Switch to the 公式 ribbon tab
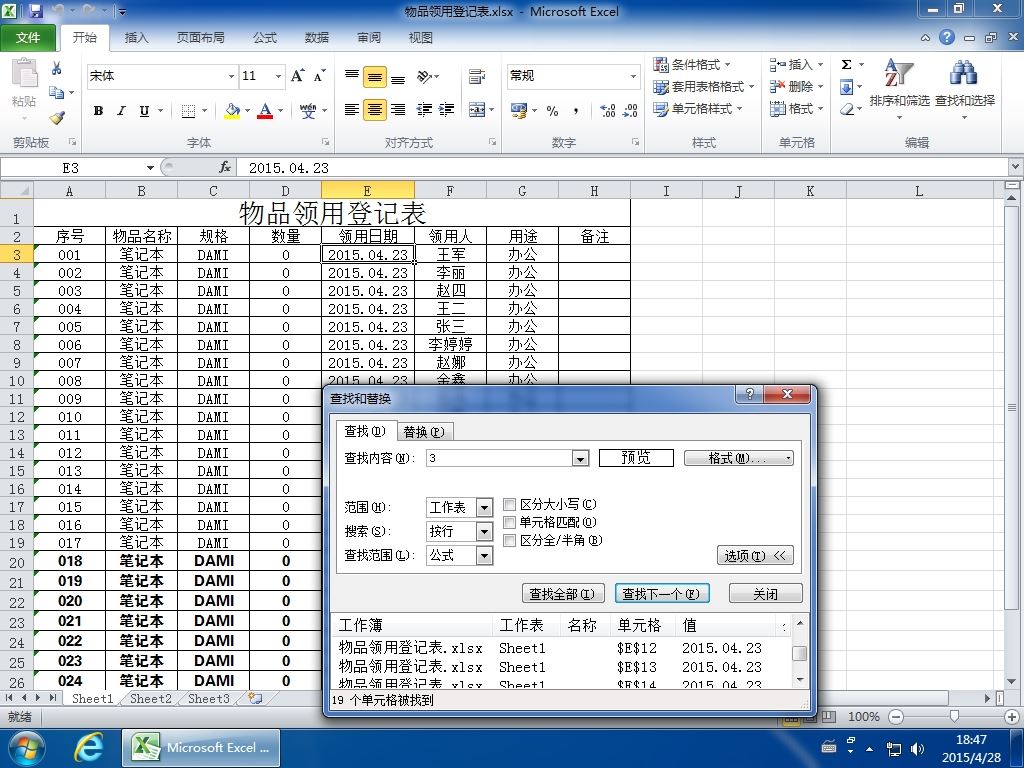Screen dimensions: 1024x768 click(x=264, y=38)
